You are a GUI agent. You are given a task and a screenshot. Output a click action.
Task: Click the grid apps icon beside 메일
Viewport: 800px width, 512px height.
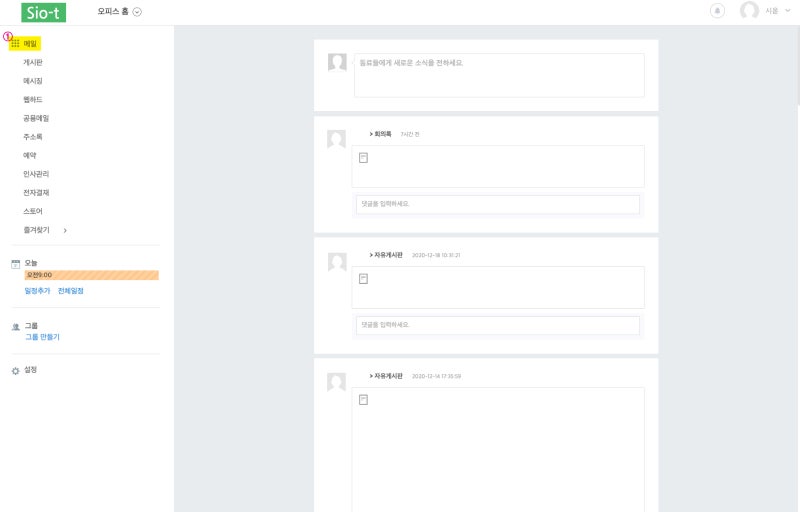click(15, 44)
